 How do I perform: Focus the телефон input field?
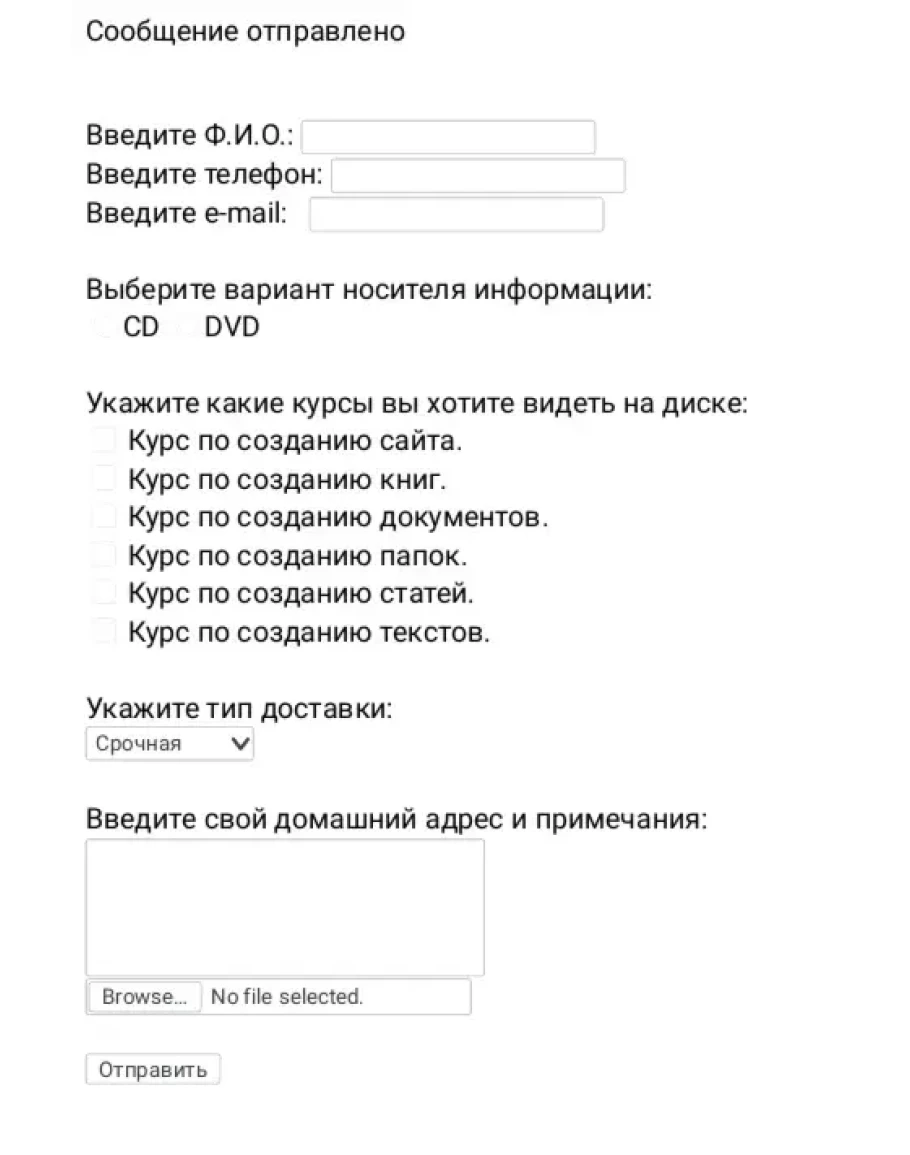(477, 176)
